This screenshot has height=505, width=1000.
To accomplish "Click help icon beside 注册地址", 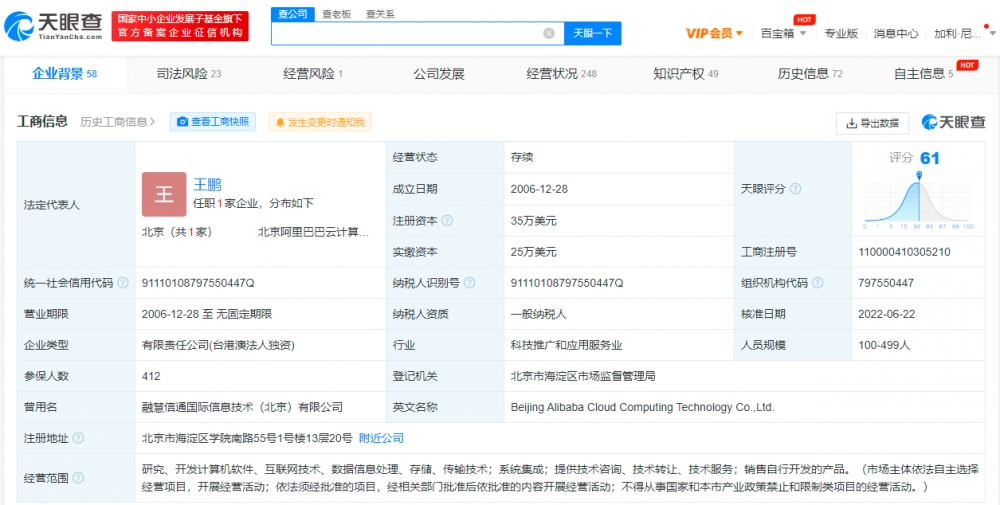I will point(78,438).
